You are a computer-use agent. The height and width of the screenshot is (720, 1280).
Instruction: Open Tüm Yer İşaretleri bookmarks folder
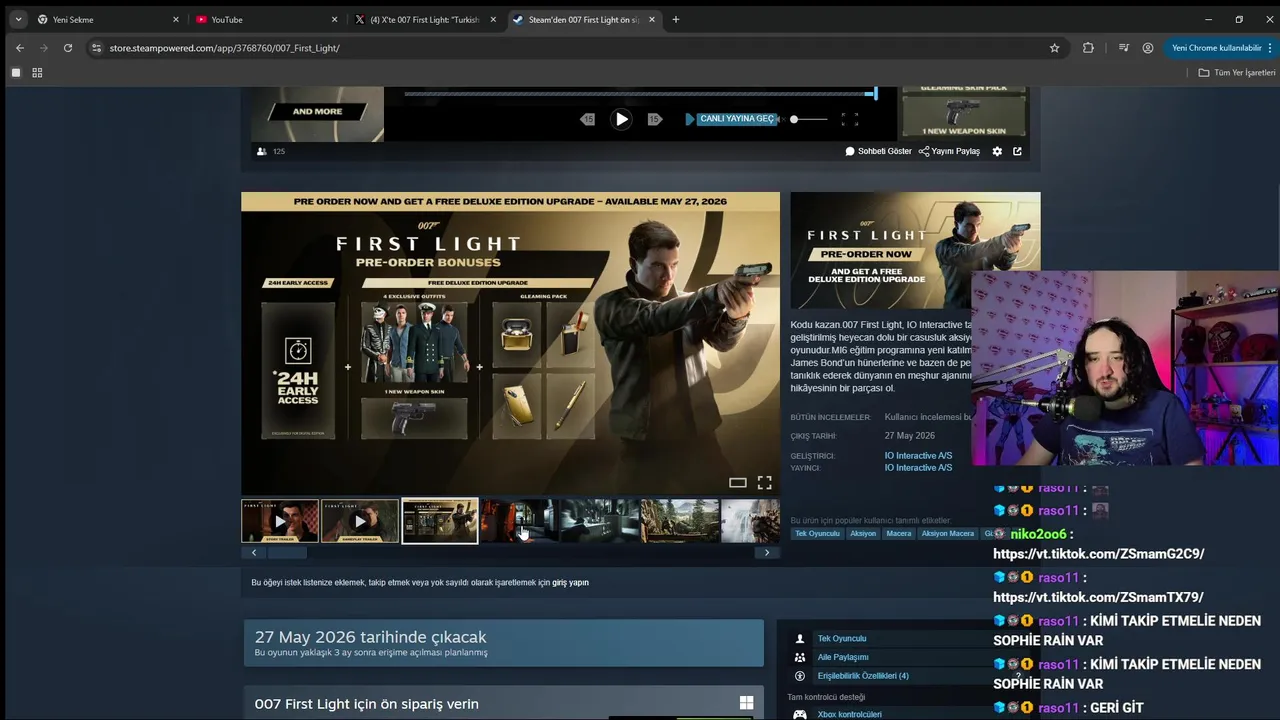1237,73
